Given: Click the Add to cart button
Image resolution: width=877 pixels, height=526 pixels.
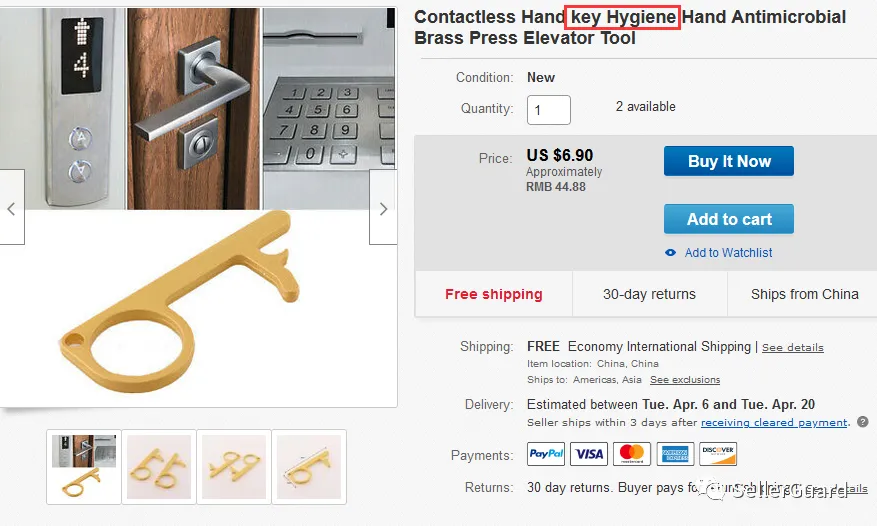Looking at the screenshot, I should [729, 219].
